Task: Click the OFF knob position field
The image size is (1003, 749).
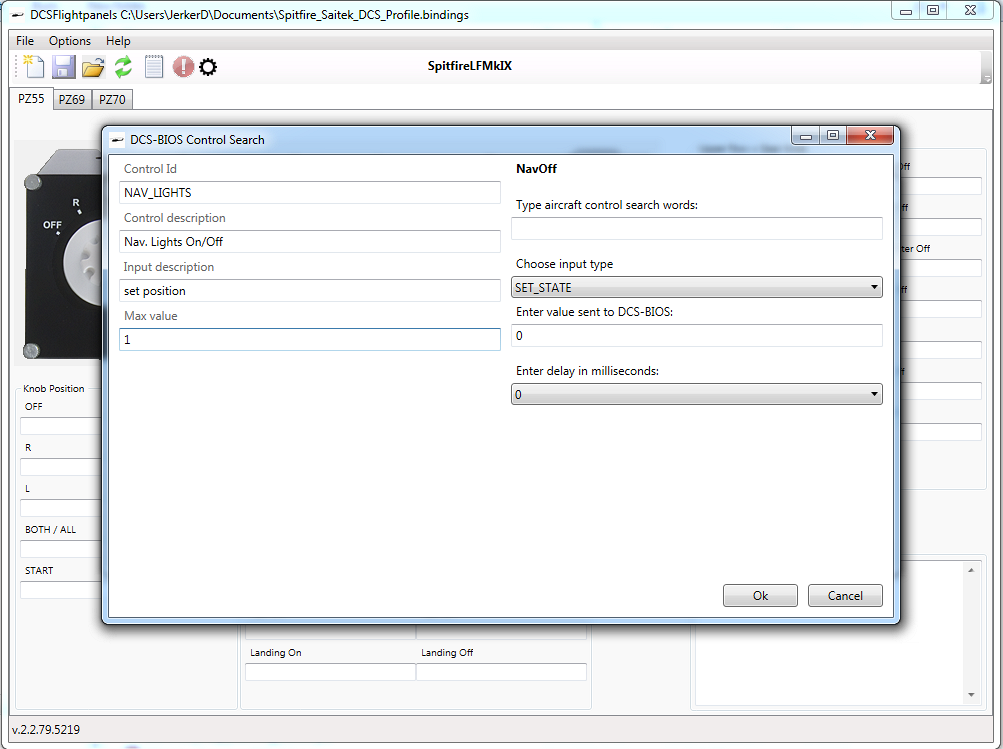Action: [61, 426]
